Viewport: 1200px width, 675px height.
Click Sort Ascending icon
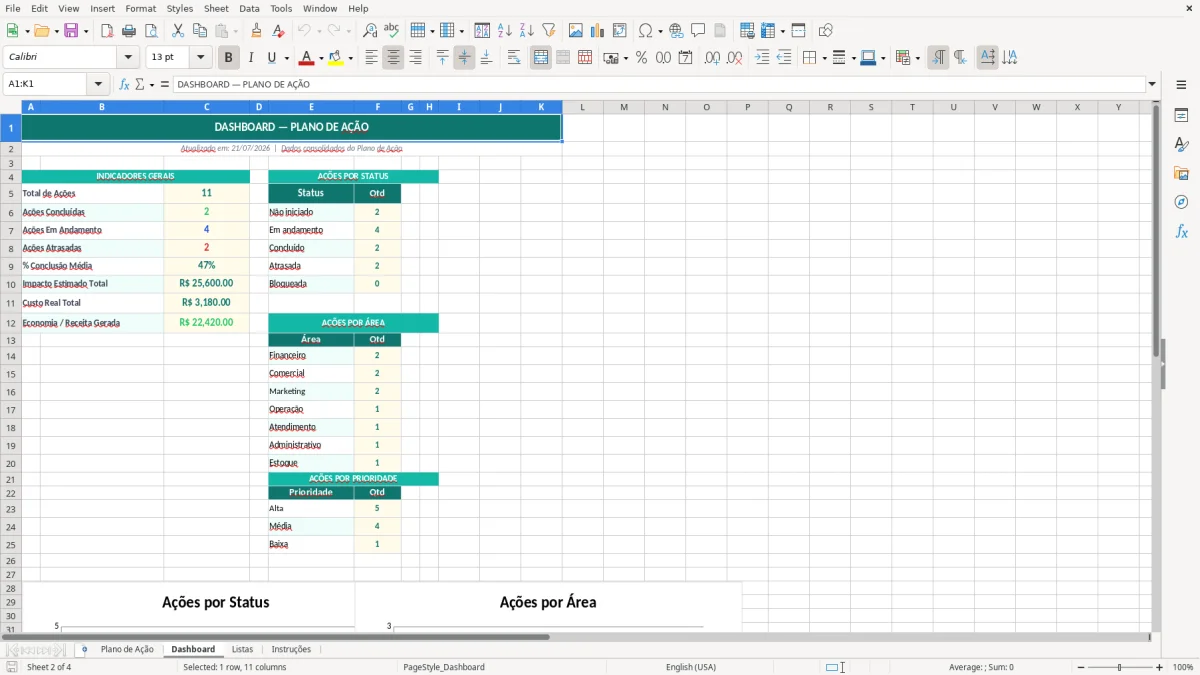point(505,31)
